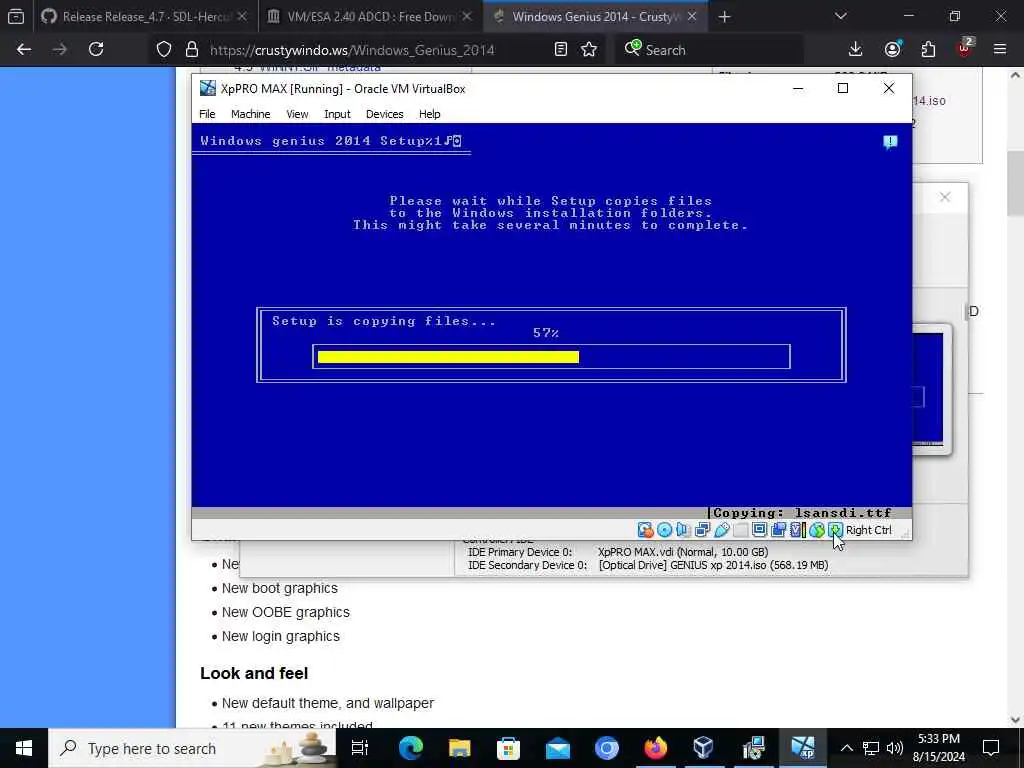Bookmark this page with the star
Viewport: 1024px width, 768px height.
589,50
